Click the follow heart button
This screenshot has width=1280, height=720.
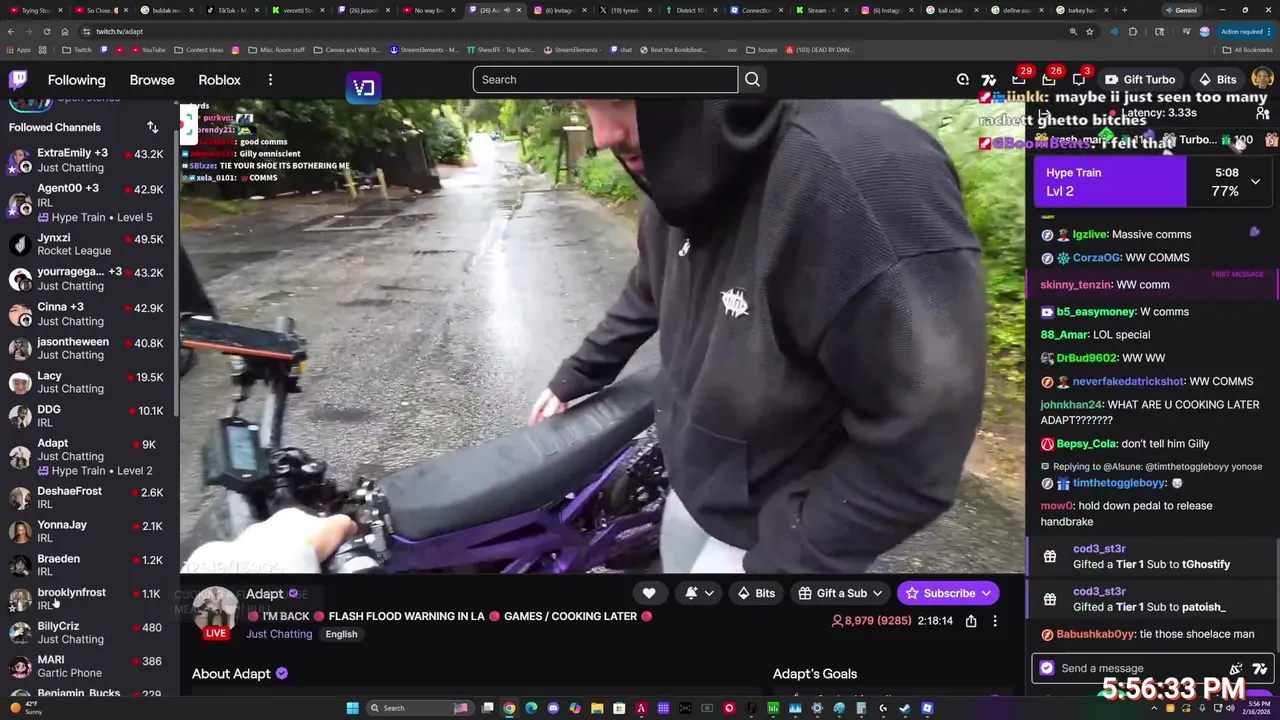[649, 593]
